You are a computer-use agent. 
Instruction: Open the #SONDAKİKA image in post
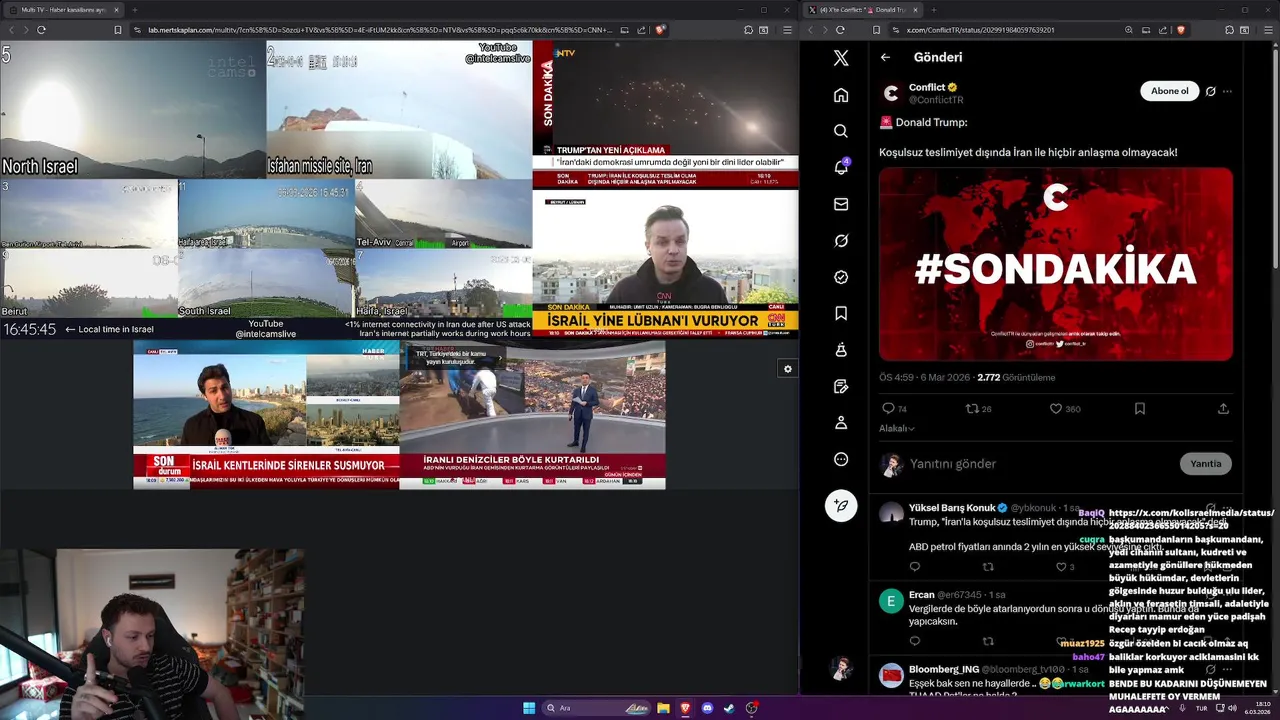click(1056, 264)
